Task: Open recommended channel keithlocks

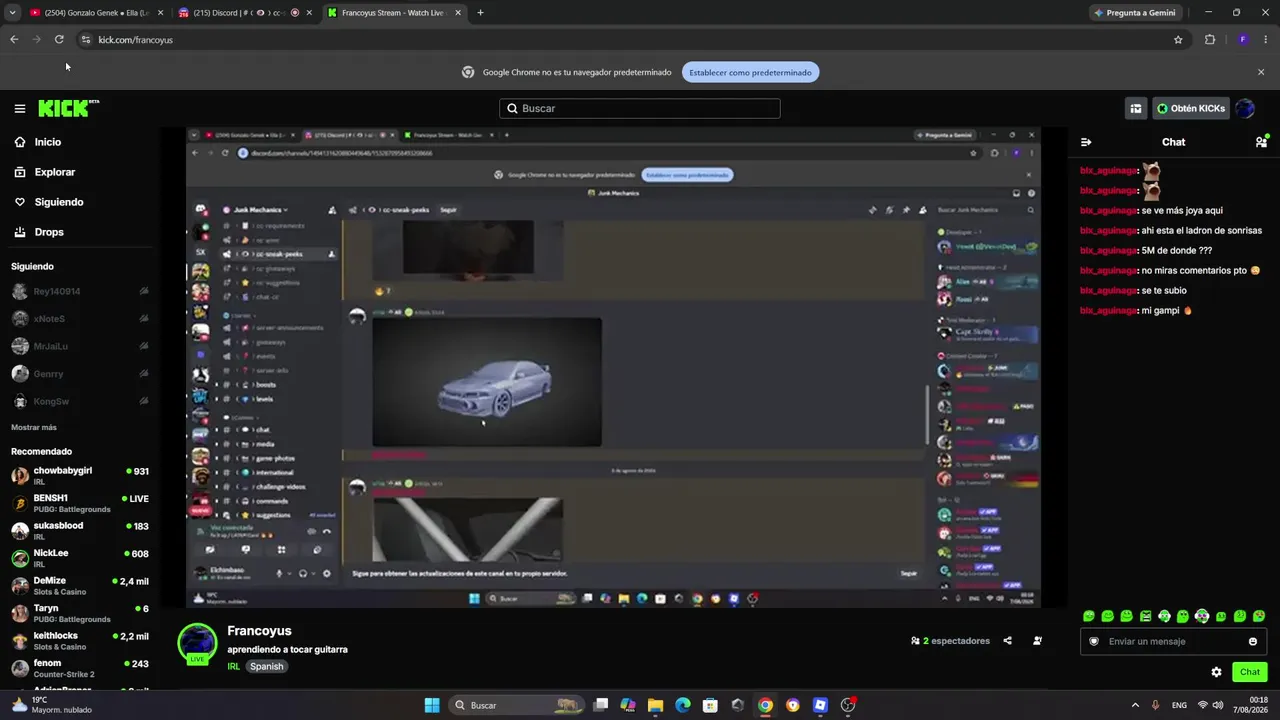Action: (80, 640)
